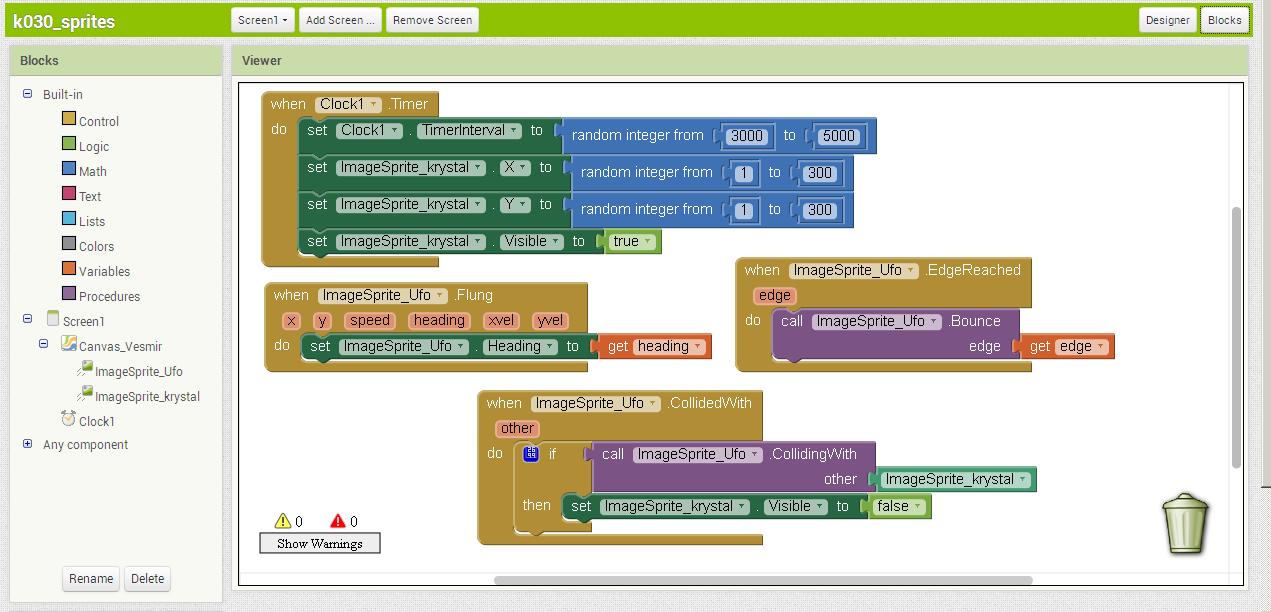Open the Screen1 screen selector dropdown
This screenshot has width=1271, height=612.
coord(263,20)
